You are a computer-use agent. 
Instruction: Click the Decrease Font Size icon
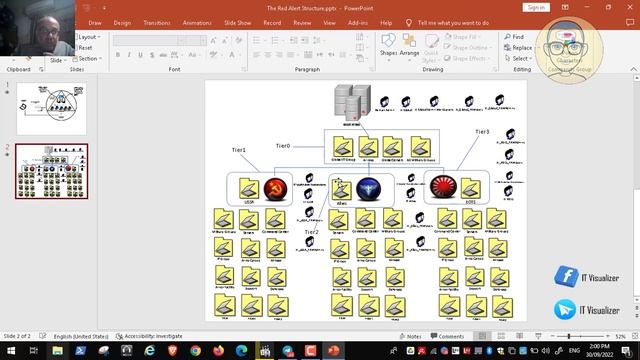tap(225, 40)
